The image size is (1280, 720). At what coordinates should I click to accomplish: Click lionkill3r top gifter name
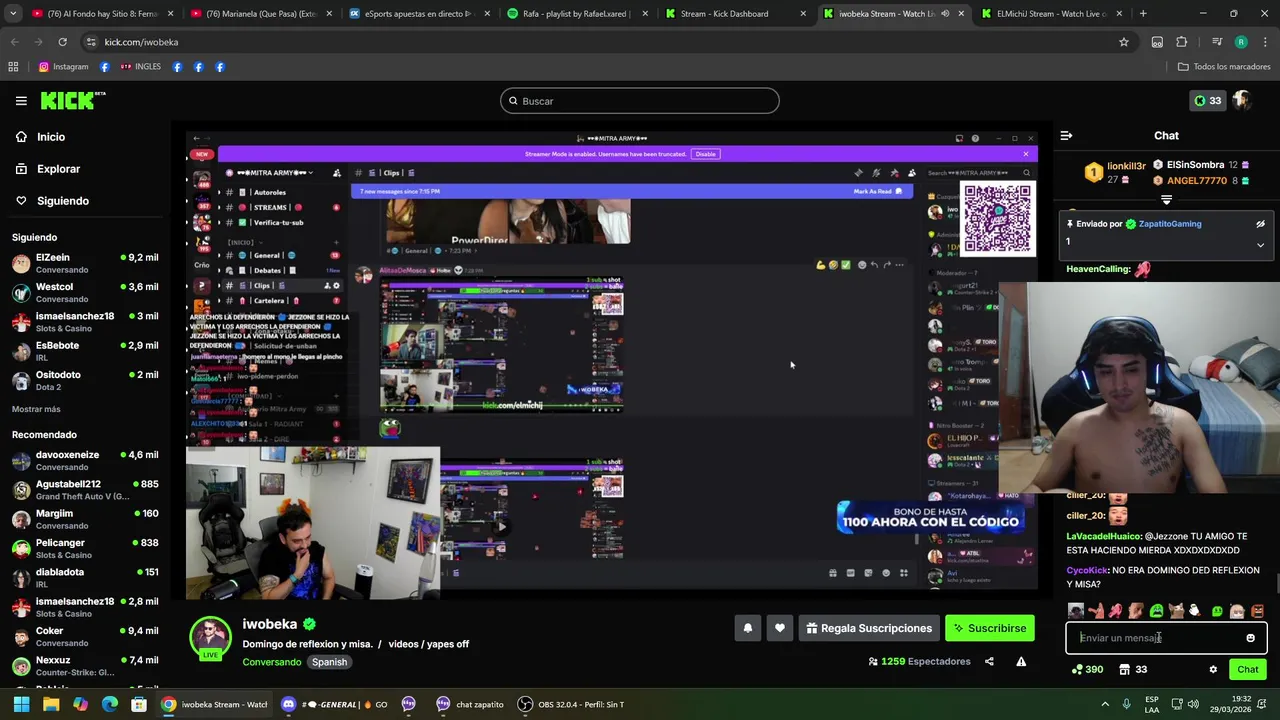click(1126, 166)
